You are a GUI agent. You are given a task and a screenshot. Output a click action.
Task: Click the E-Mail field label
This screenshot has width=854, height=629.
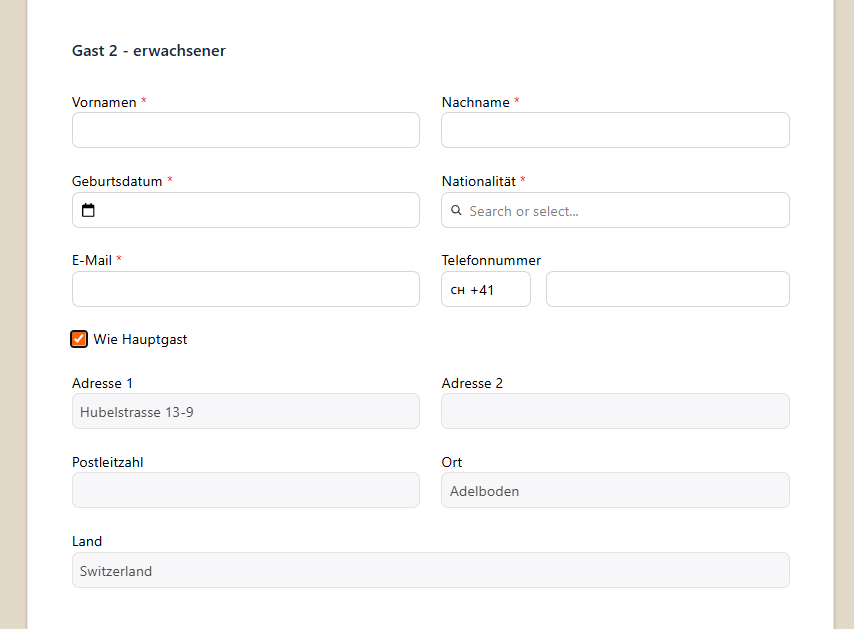[92, 260]
